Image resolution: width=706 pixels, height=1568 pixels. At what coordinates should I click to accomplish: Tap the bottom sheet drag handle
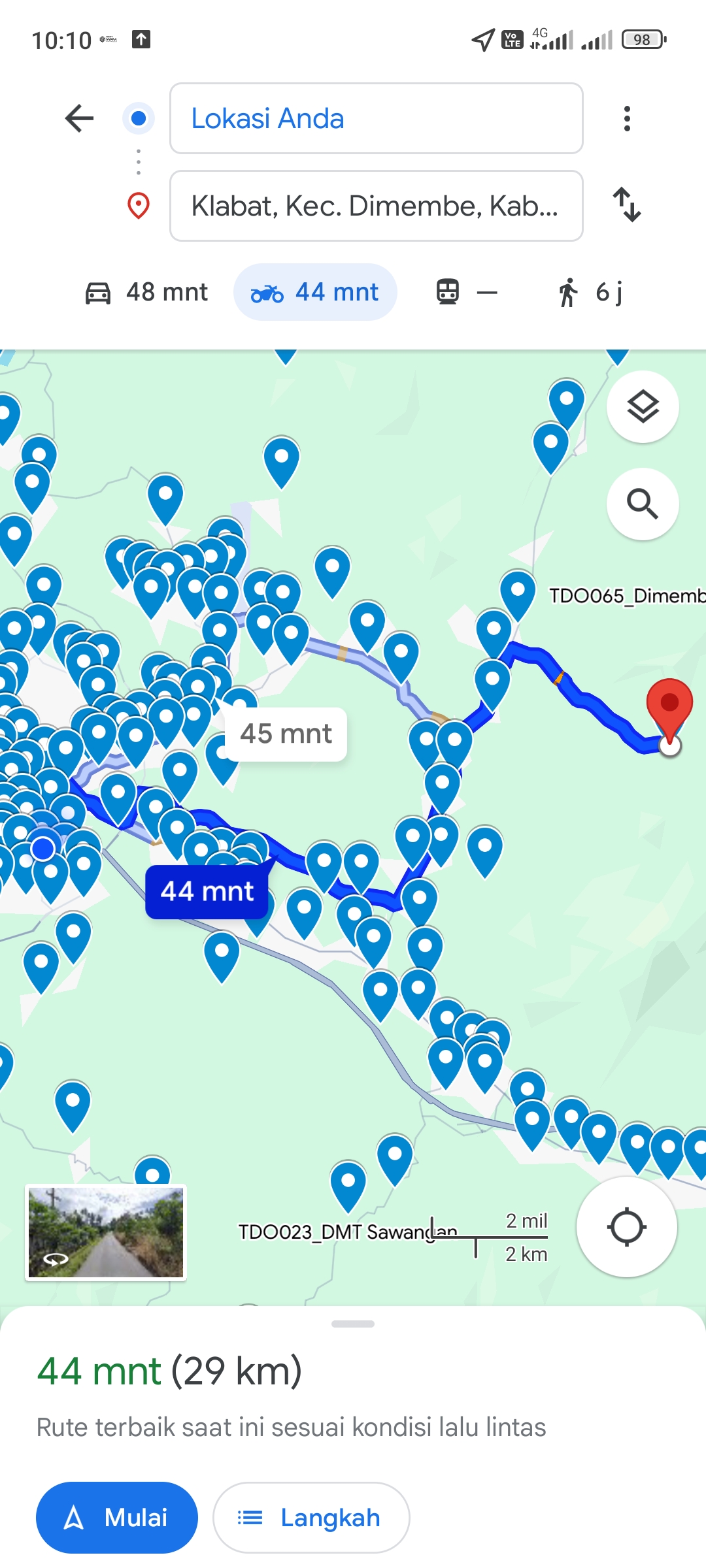[353, 1324]
